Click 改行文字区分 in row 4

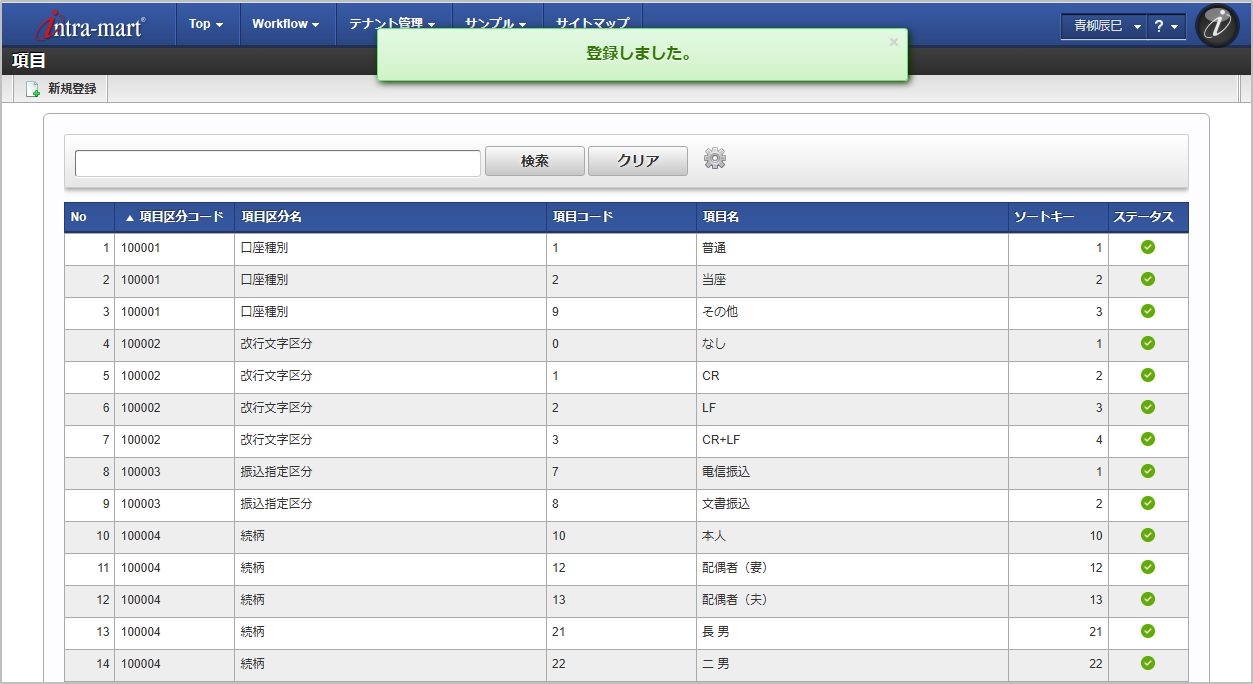tap(277, 344)
